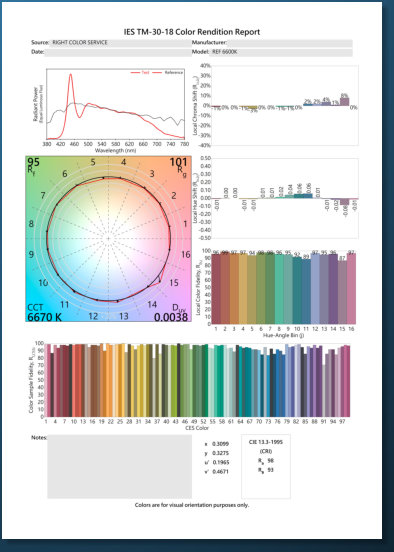
Task: Click the x chromaticity value 0.3099
Action: pyautogui.click(x=220, y=444)
